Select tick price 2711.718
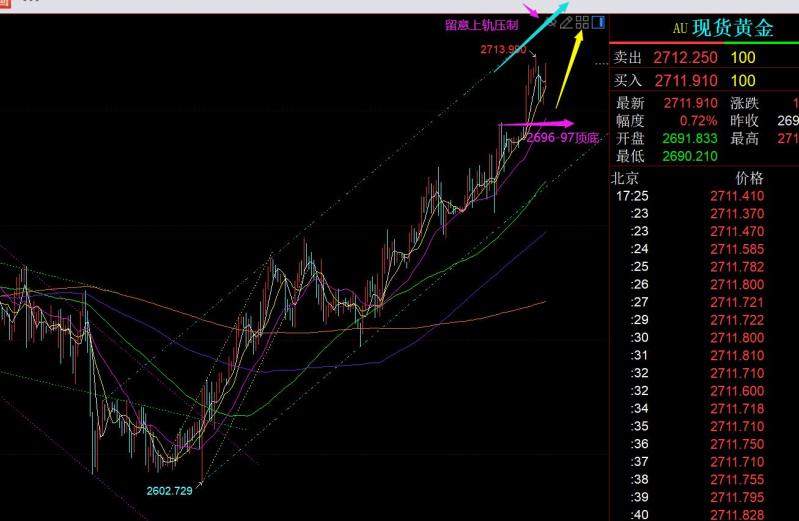This screenshot has width=799, height=521. click(737, 409)
